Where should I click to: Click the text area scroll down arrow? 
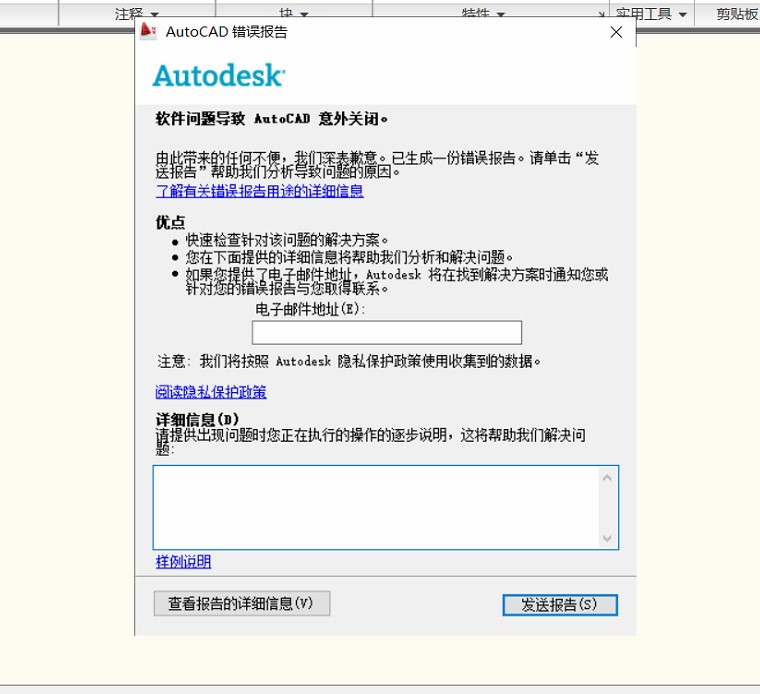[x=607, y=538]
